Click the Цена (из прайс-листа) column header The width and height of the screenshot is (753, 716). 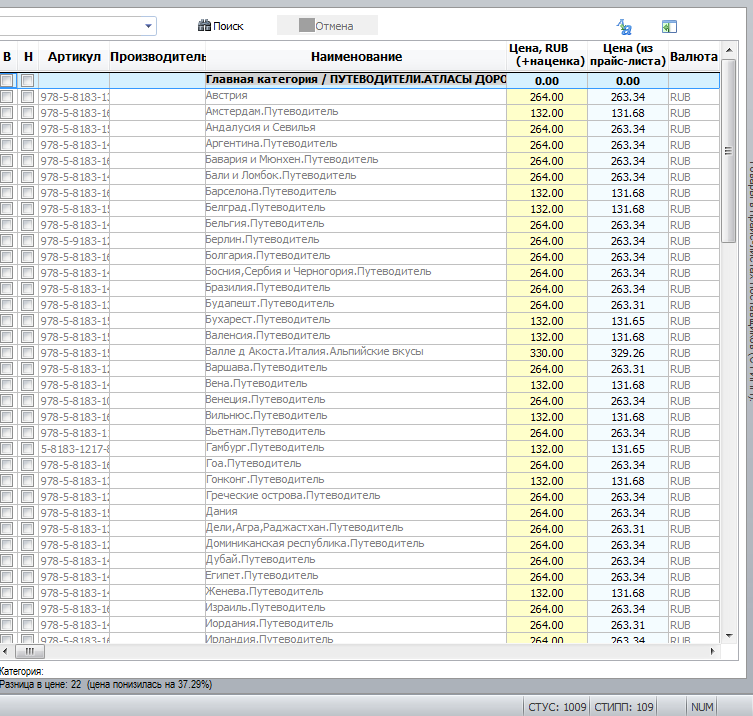pos(628,55)
